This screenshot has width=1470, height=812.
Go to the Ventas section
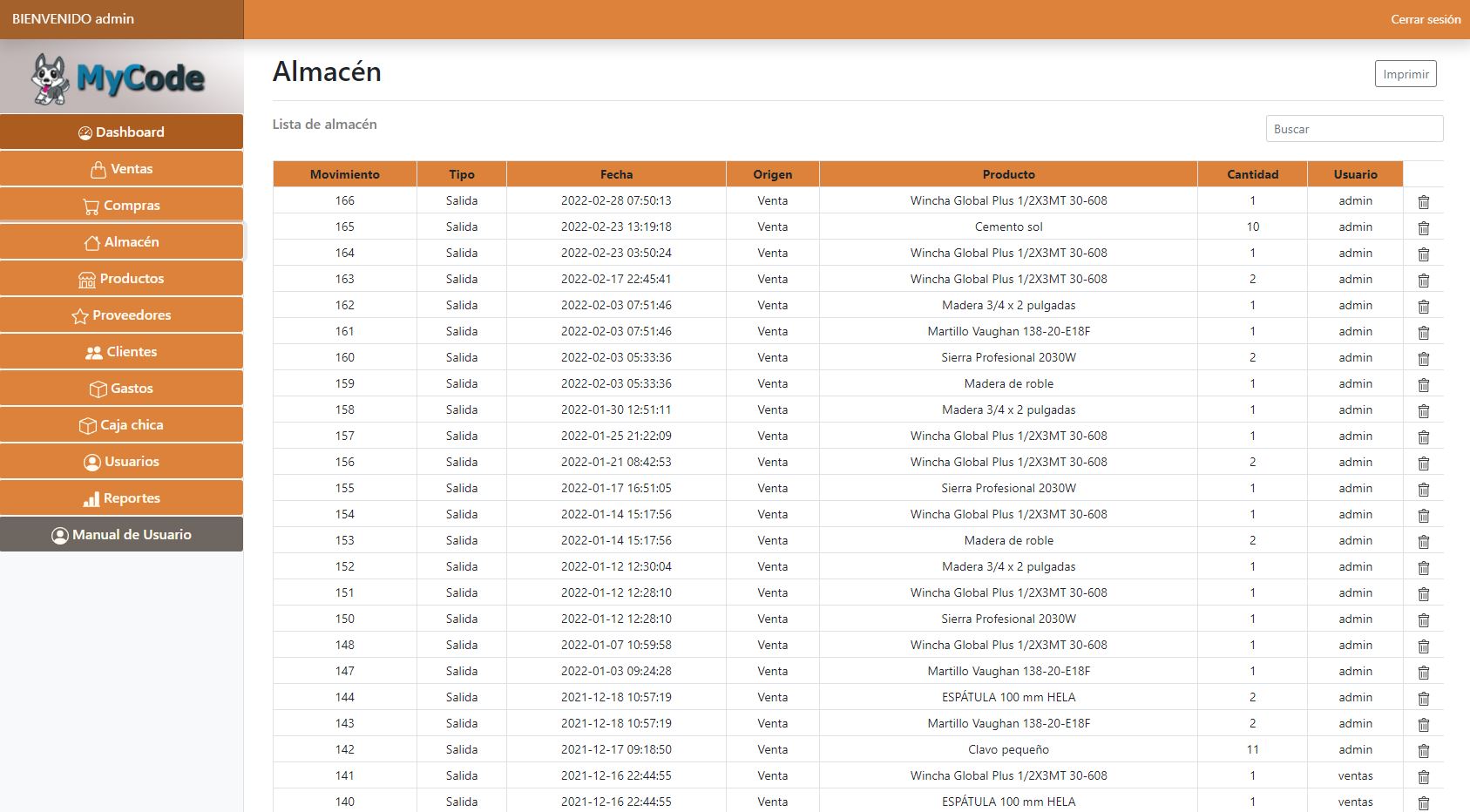(x=121, y=169)
